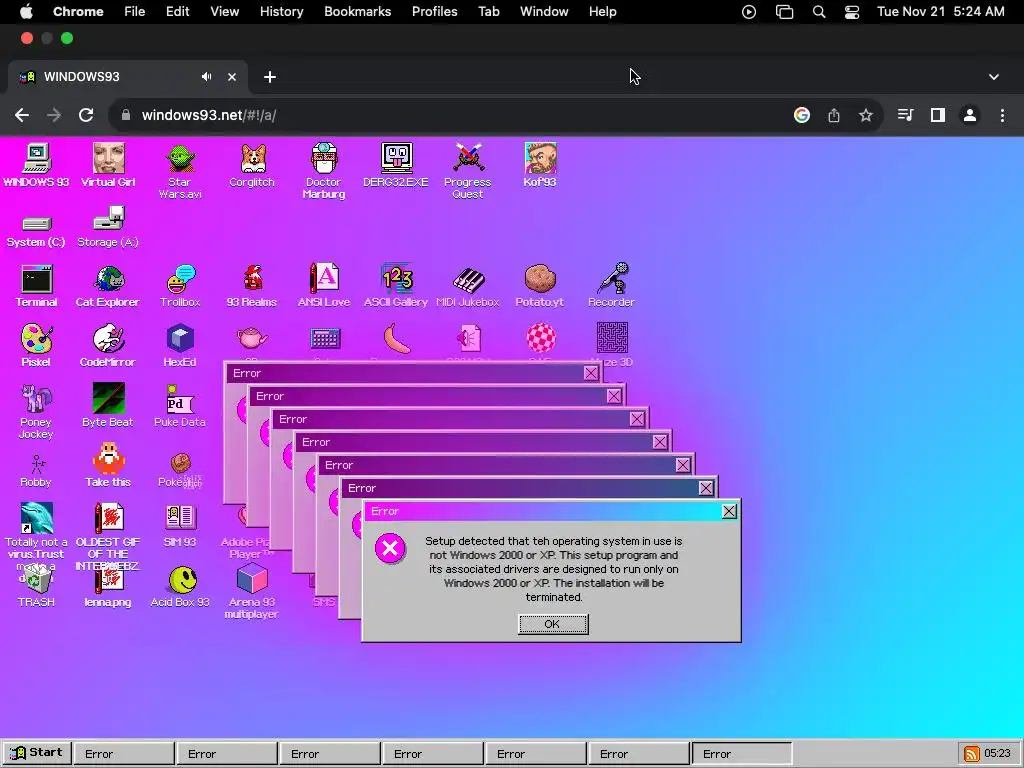Image resolution: width=1024 pixels, height=768 pixels.
Task: Launch DERG32.EXE icon
Action: click(x=396, y=165)
